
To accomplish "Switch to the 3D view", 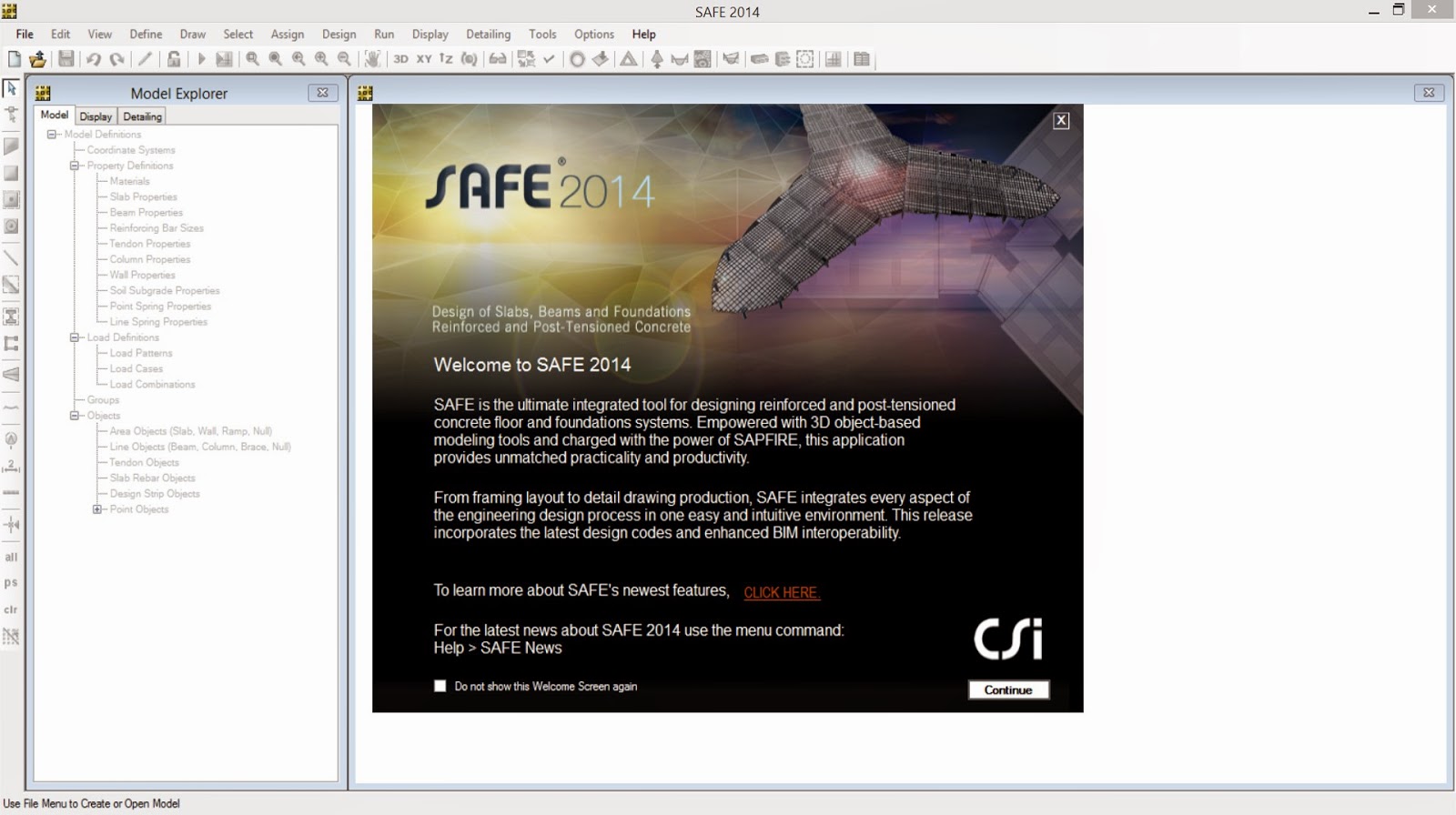I will click(x=400, y=59).
